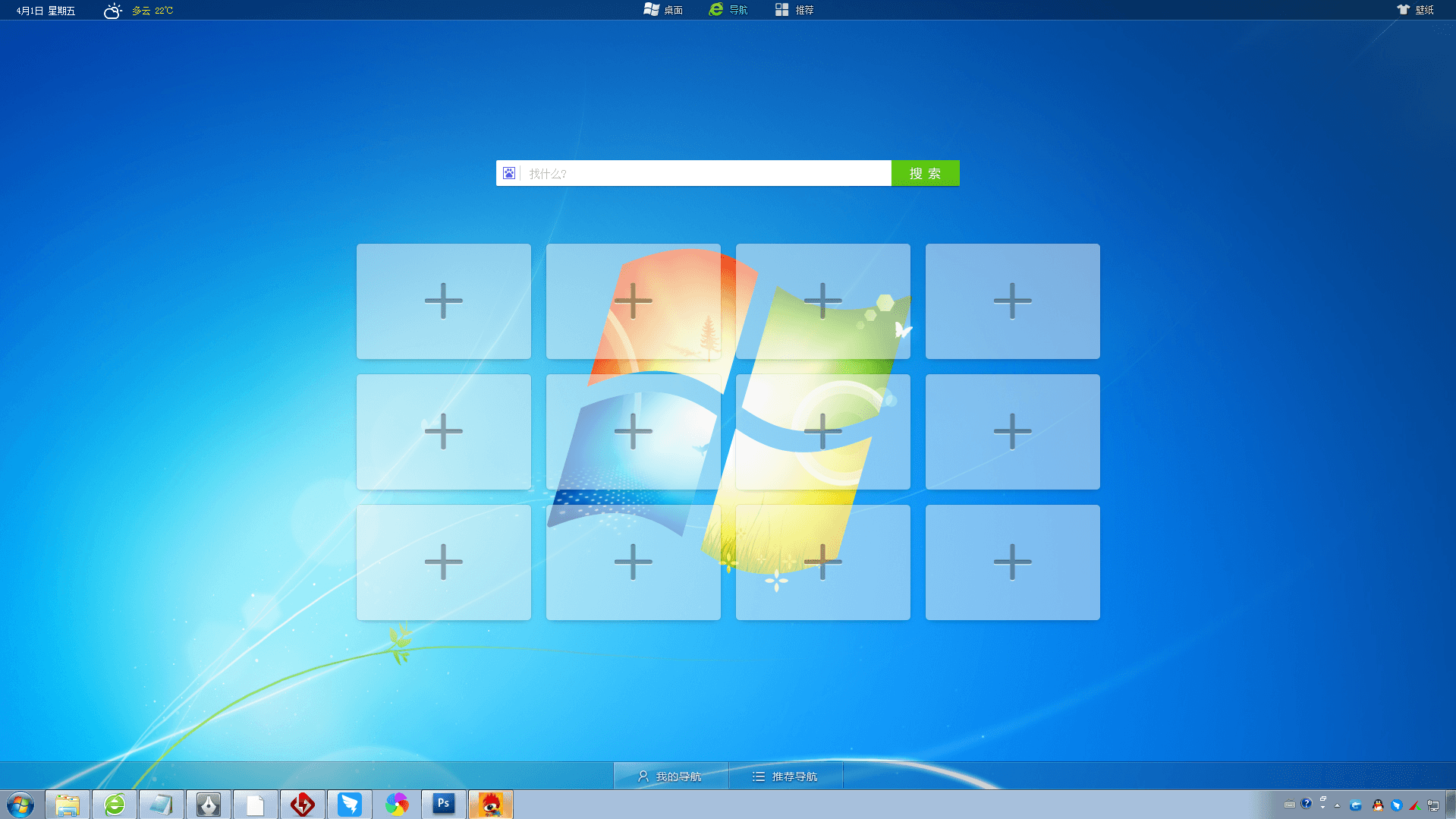Viewport: 1456px width, 819px height.
Task: Switch to the 导航 tab
Action: [x=728, y=10]
